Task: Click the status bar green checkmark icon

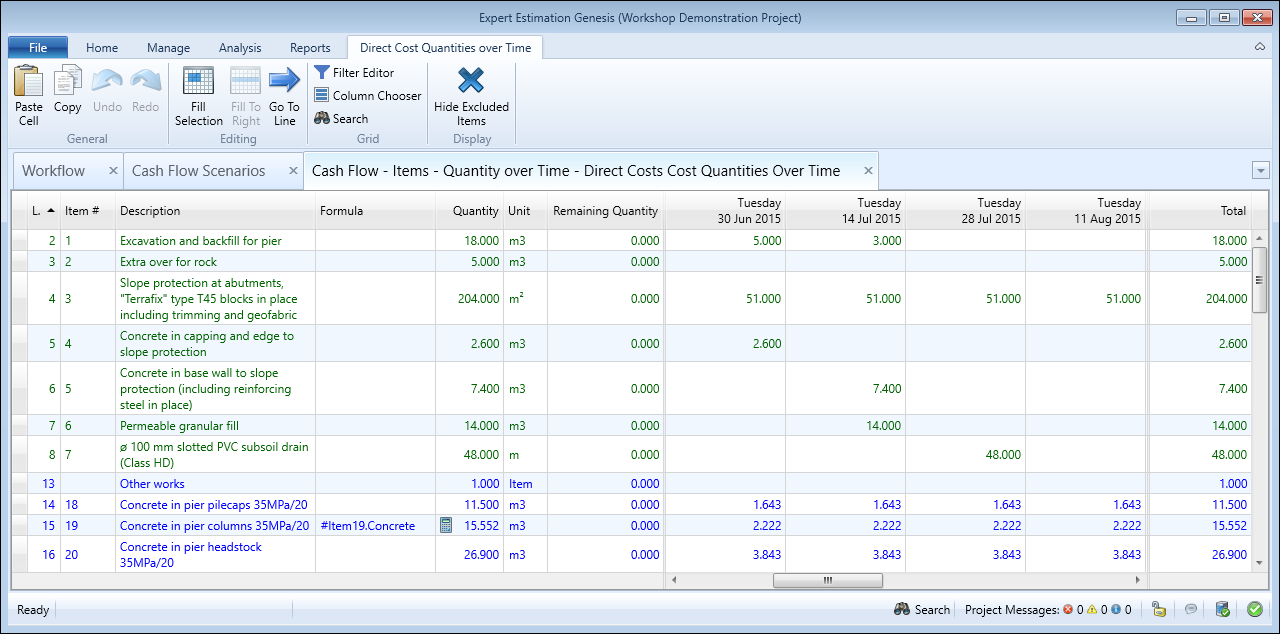Action: coord(1255,609)
